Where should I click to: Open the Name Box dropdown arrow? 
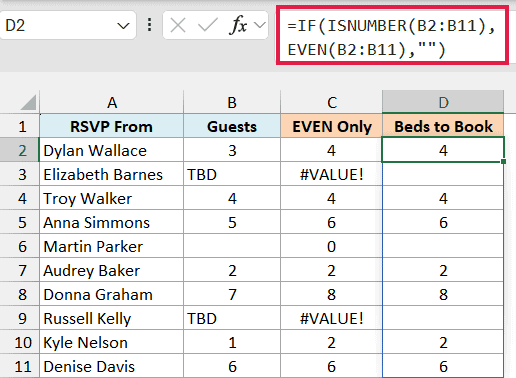(x=123, y=26)
